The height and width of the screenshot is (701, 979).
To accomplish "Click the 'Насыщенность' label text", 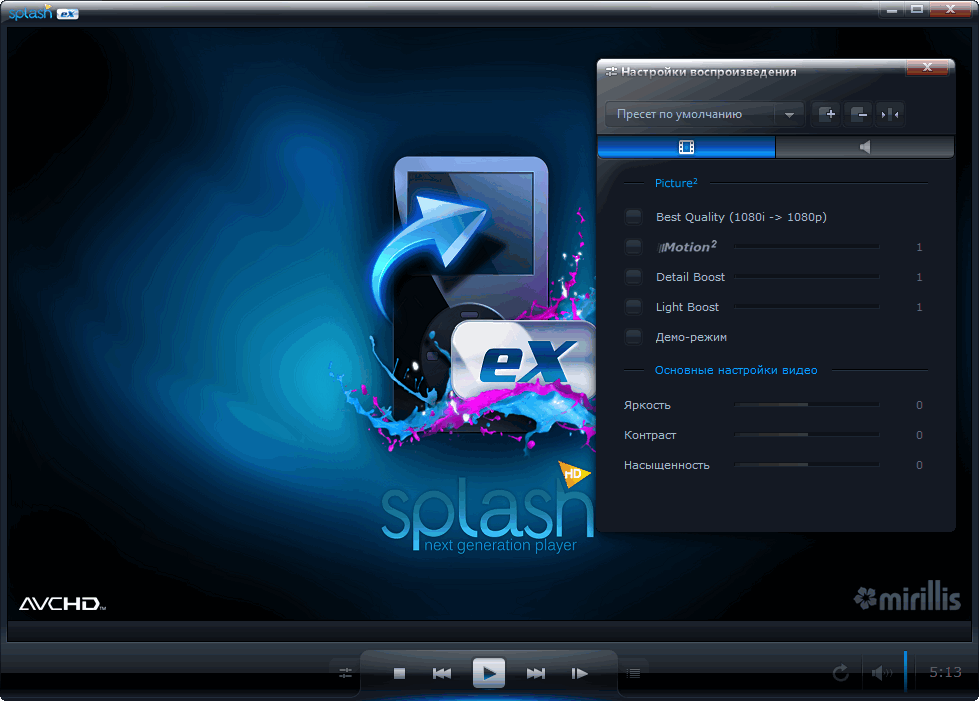I will coord(667,465).
